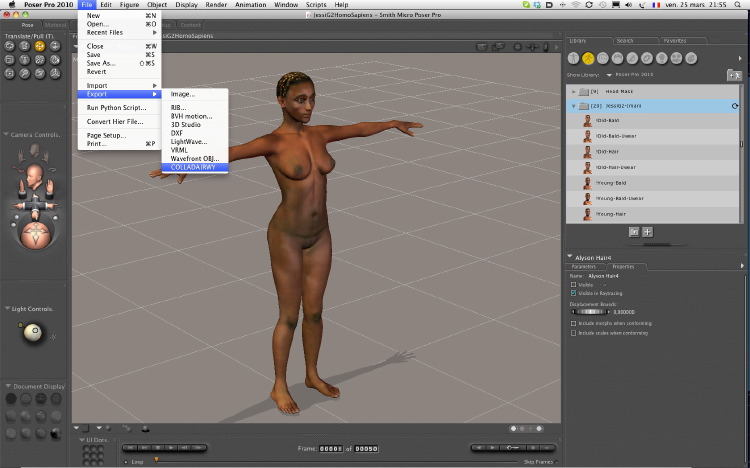The width and height of the screenshot is (750, 468).
Task: Open Spotlight search in the menu bar
Action: pyautogui.click(x=738, y=5)
